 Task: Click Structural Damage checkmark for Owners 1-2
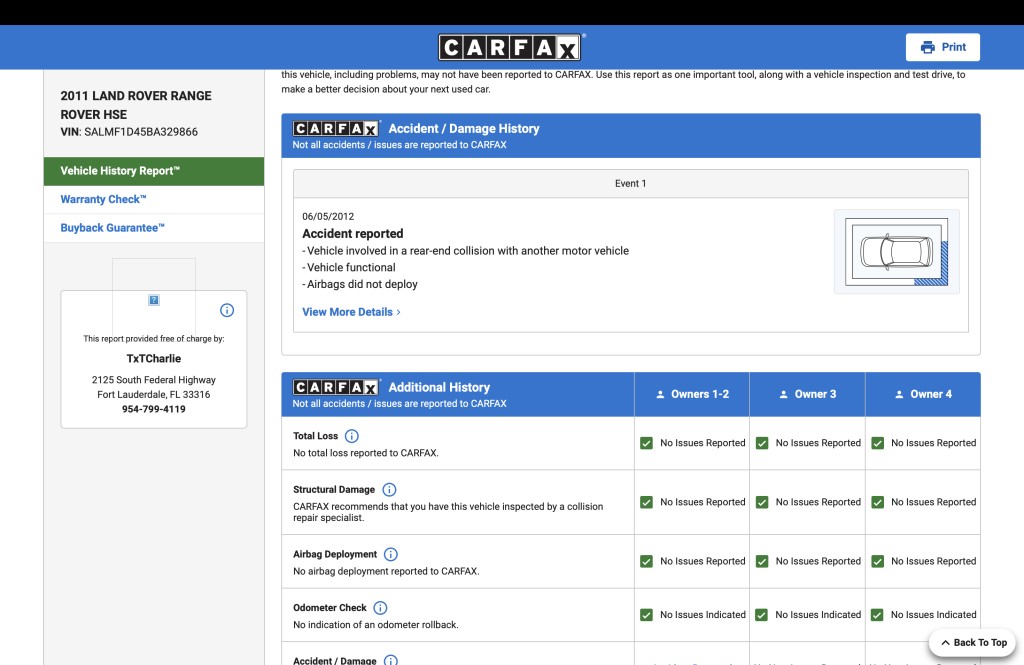point(647,502)
